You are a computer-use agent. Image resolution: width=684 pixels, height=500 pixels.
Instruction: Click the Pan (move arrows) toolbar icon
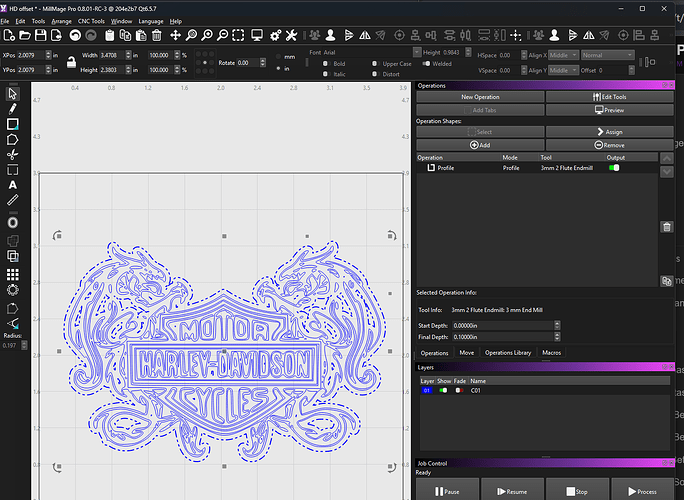coord(176,36)
